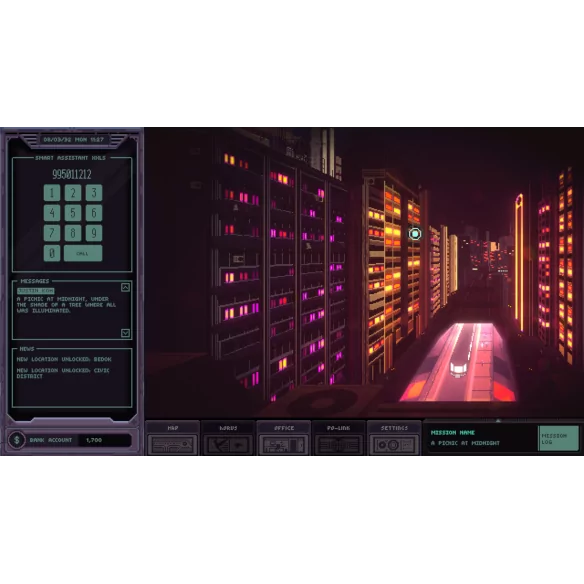This screenshot has height=584, width=584.
Task: Open the Settings panel icon
Action: [394, 445]
